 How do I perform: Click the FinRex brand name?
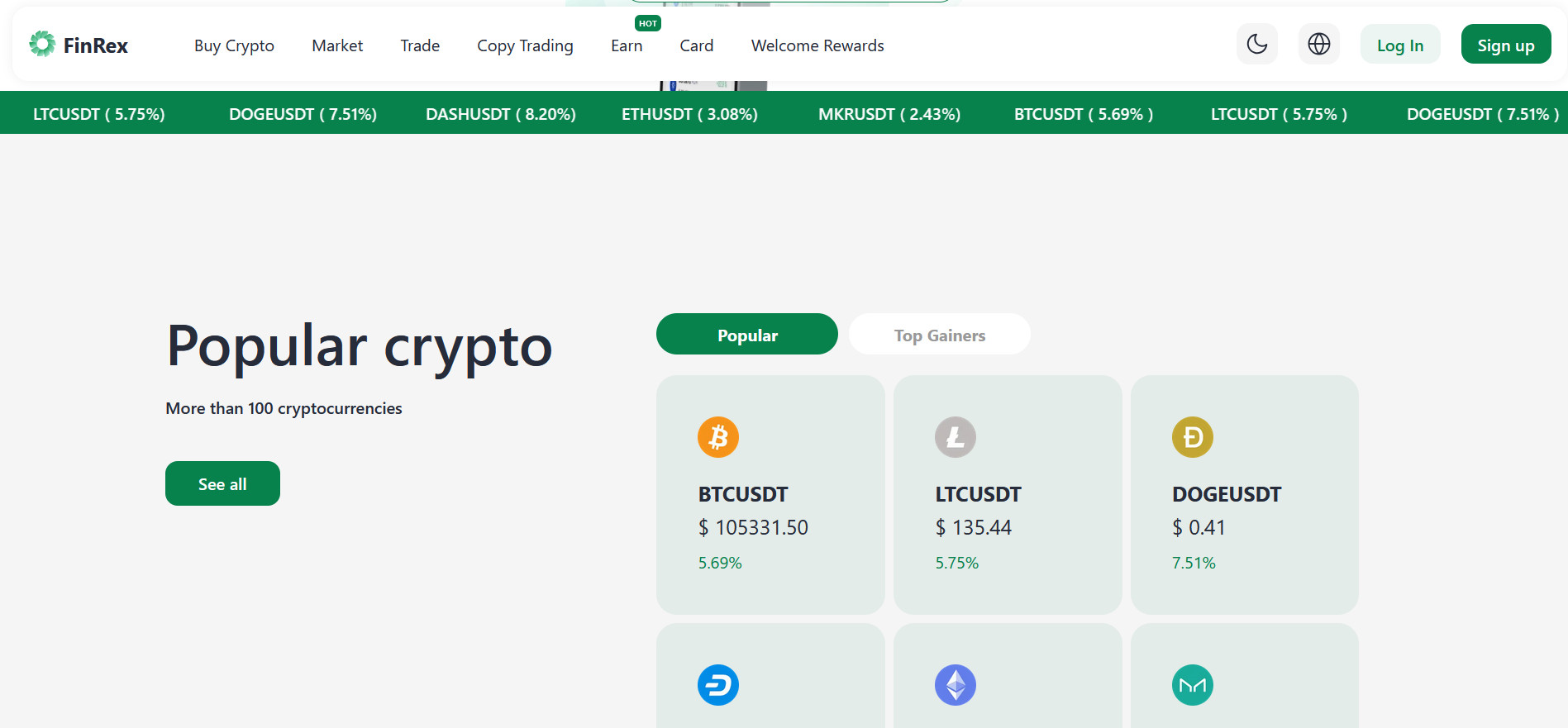96,45
